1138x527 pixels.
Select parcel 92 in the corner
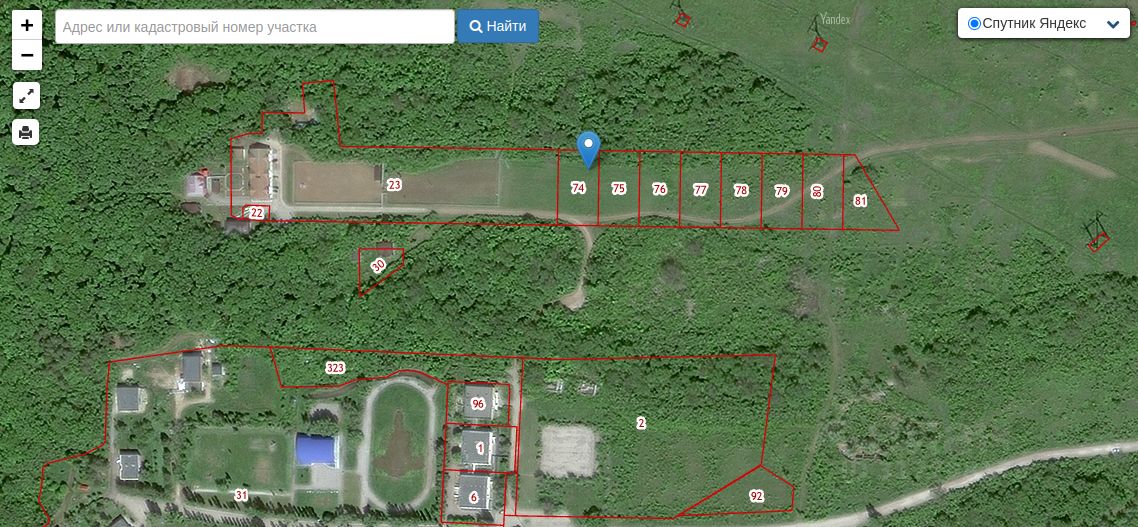[x=756, y=497]
